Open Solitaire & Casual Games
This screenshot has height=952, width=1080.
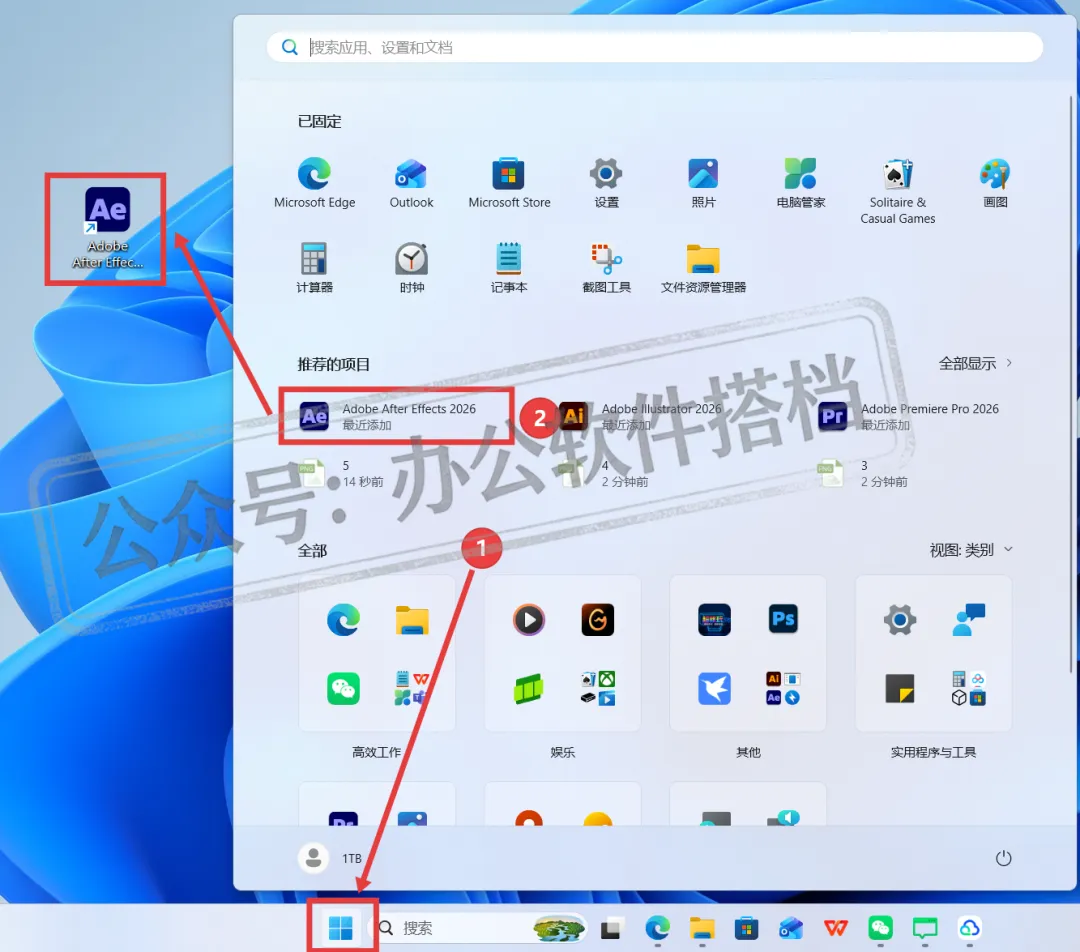click(897, 191)
